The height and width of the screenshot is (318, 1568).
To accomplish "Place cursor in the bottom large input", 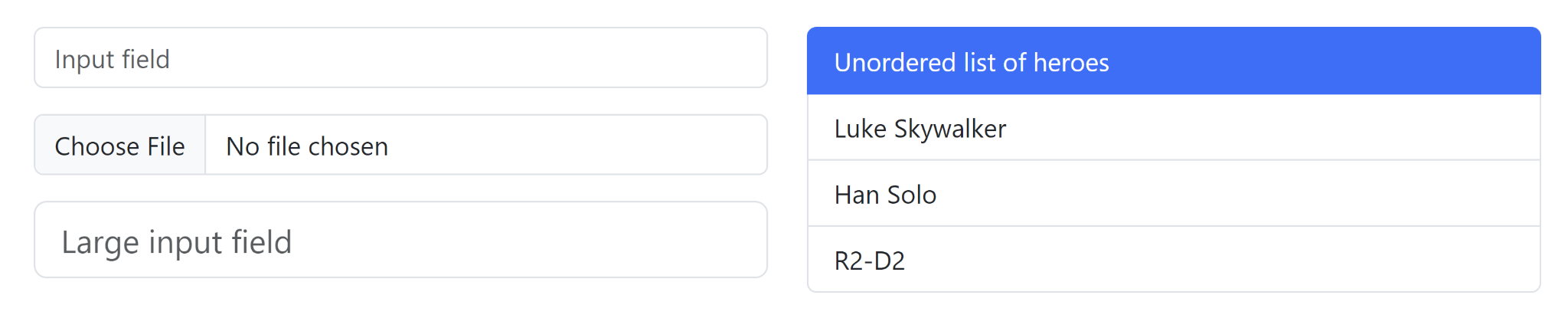I will (400, 240).
